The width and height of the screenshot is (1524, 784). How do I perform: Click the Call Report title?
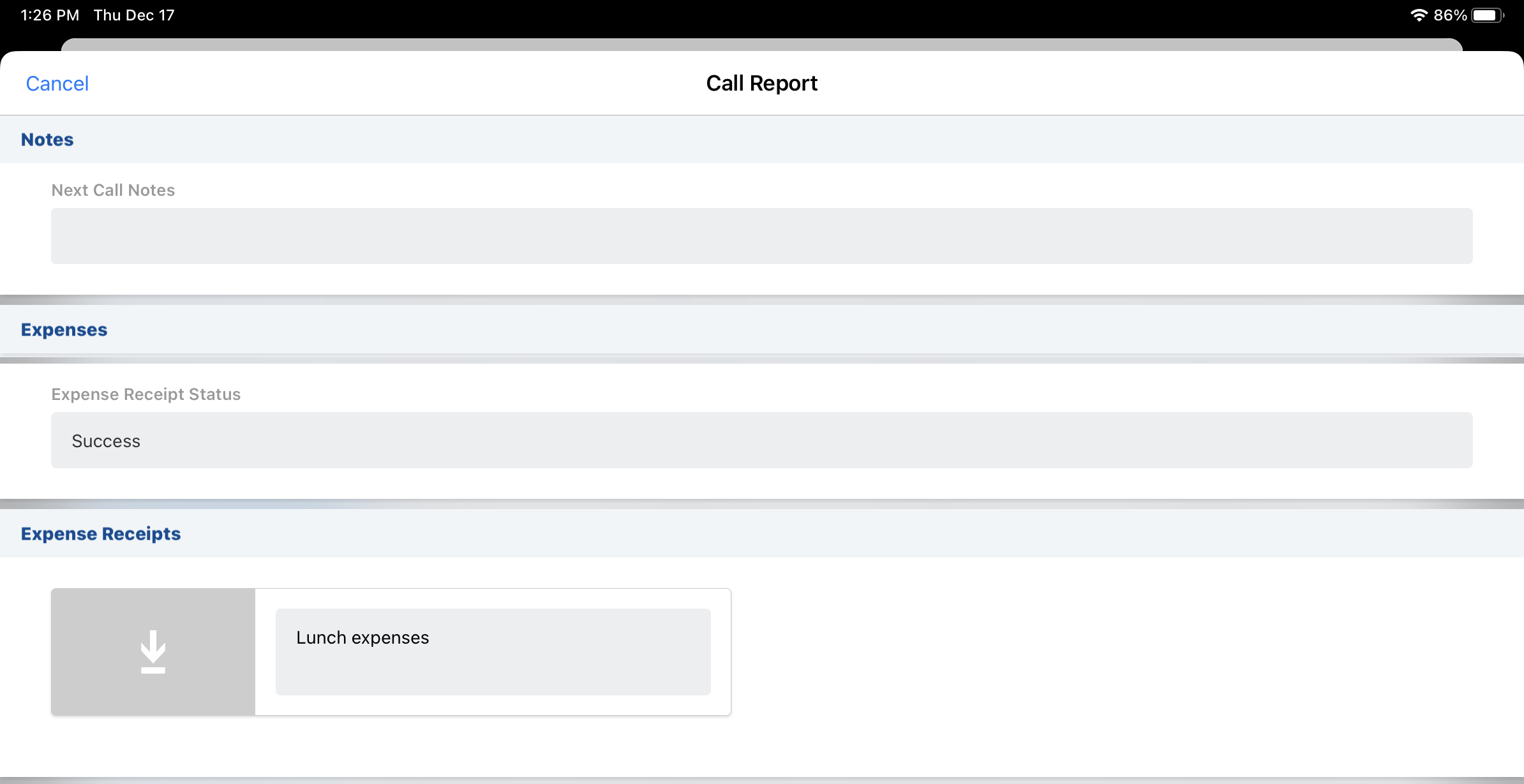pyautogui.click(x=761, y=84)
